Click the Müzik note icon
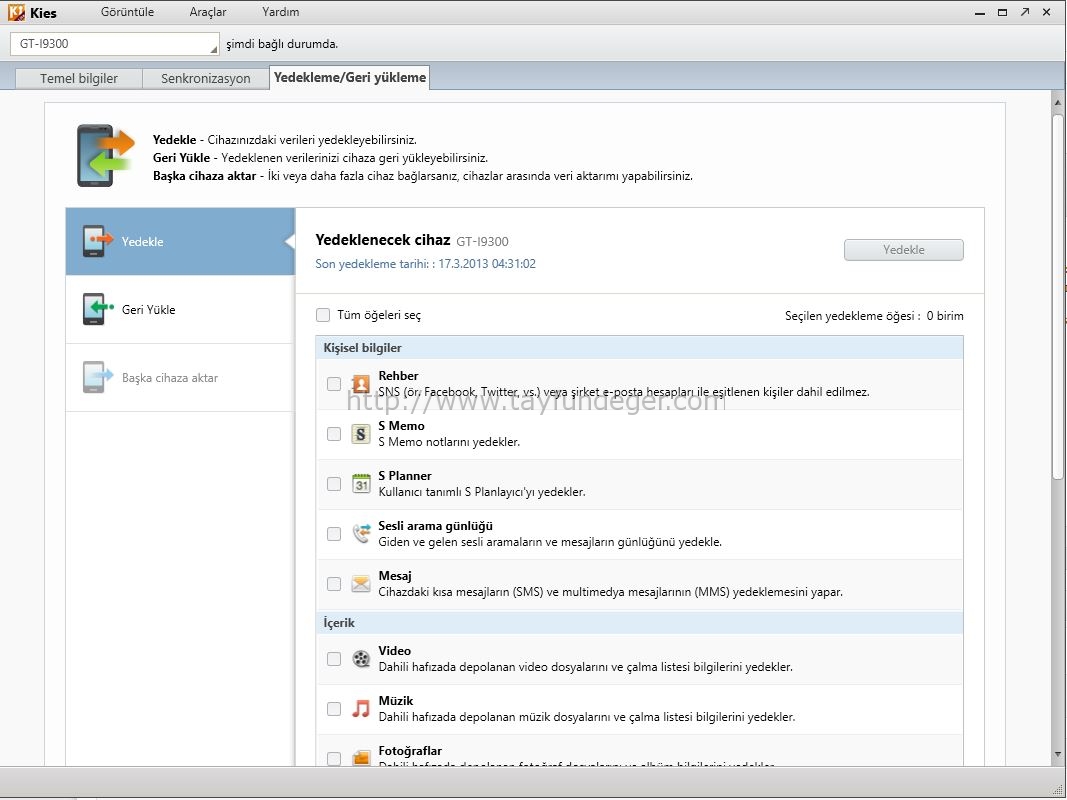This screenshot has width=1067, height=800. pos(361,709)
